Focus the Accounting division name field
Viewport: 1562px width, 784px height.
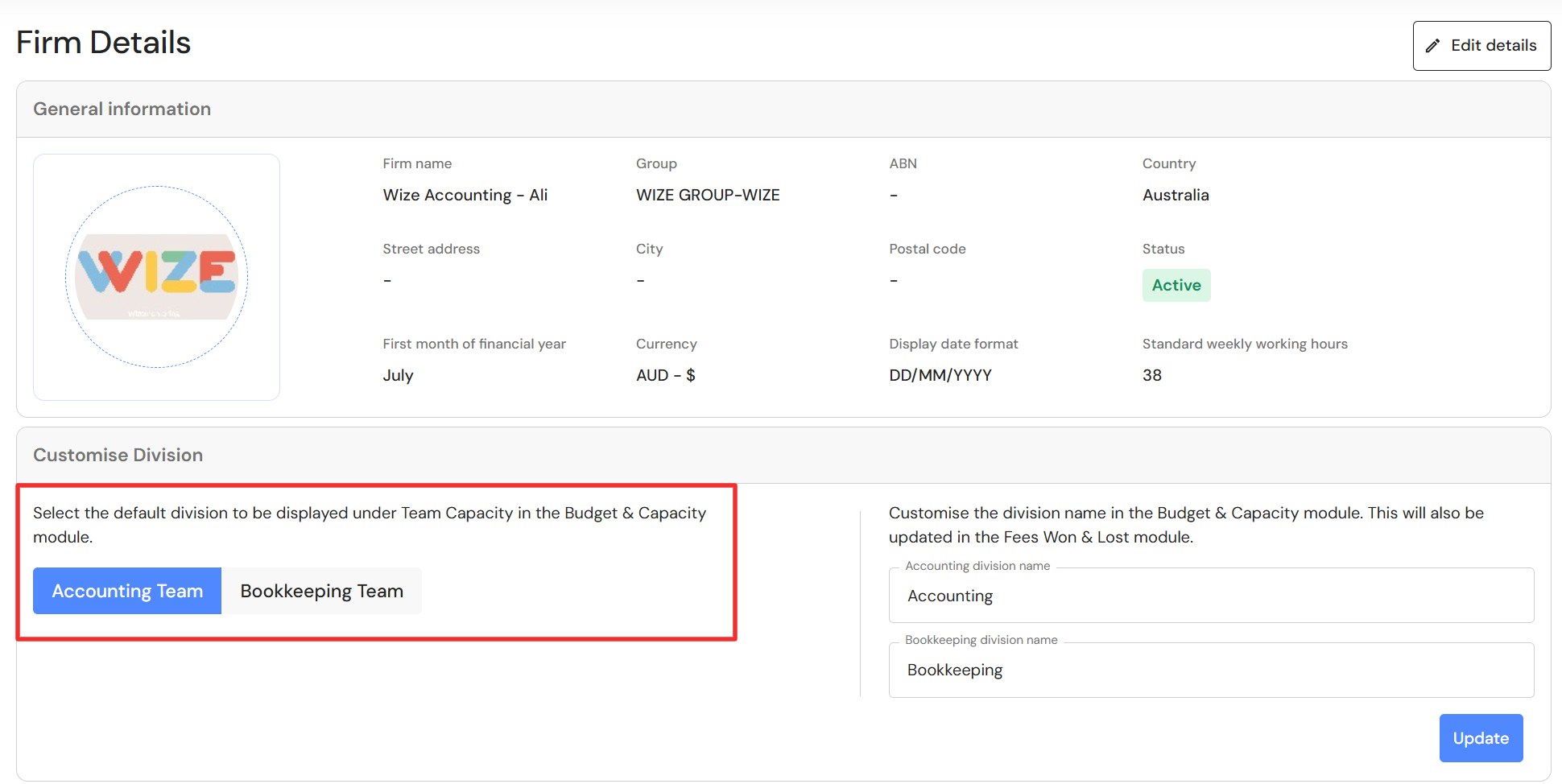(x=1211, y=596)
